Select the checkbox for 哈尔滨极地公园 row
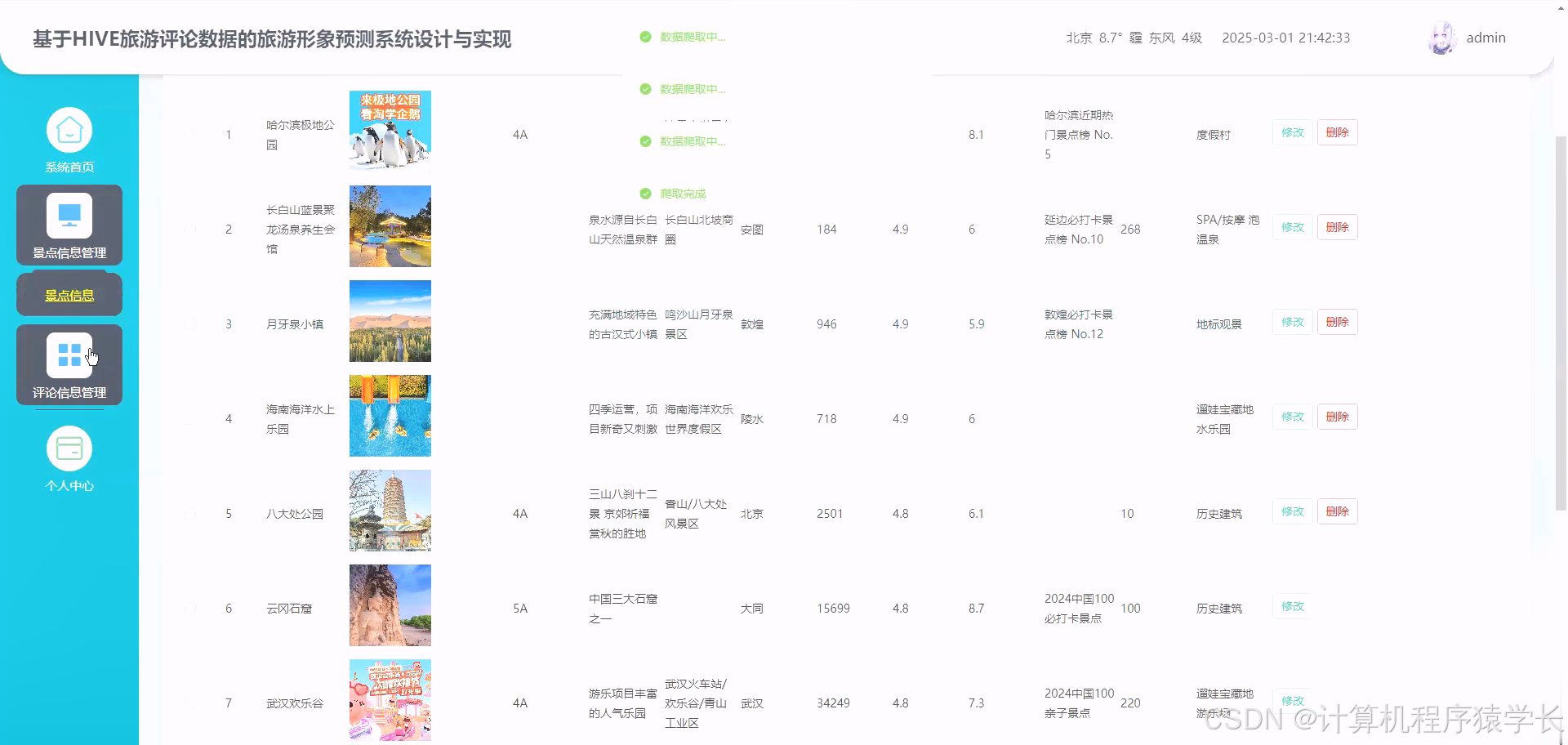This screenshot has height=745, width=1568. [190, 134]
